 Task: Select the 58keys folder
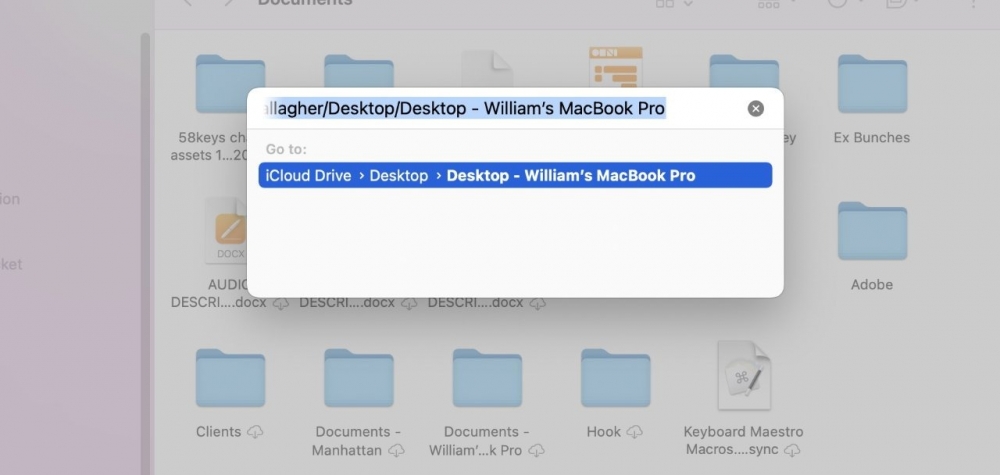tap(230, 85)
